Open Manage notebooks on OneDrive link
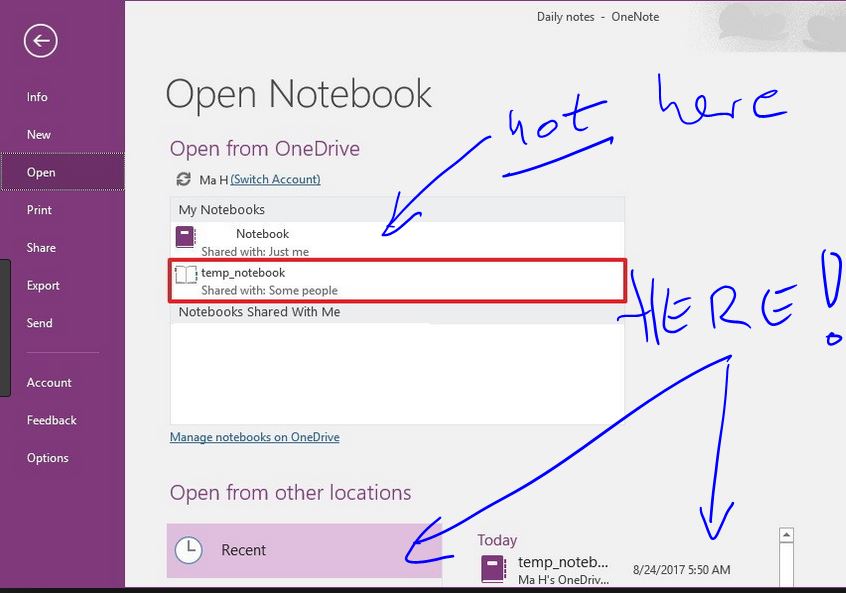This screenshot has height=593, width=846. click(x=255, y=437)
